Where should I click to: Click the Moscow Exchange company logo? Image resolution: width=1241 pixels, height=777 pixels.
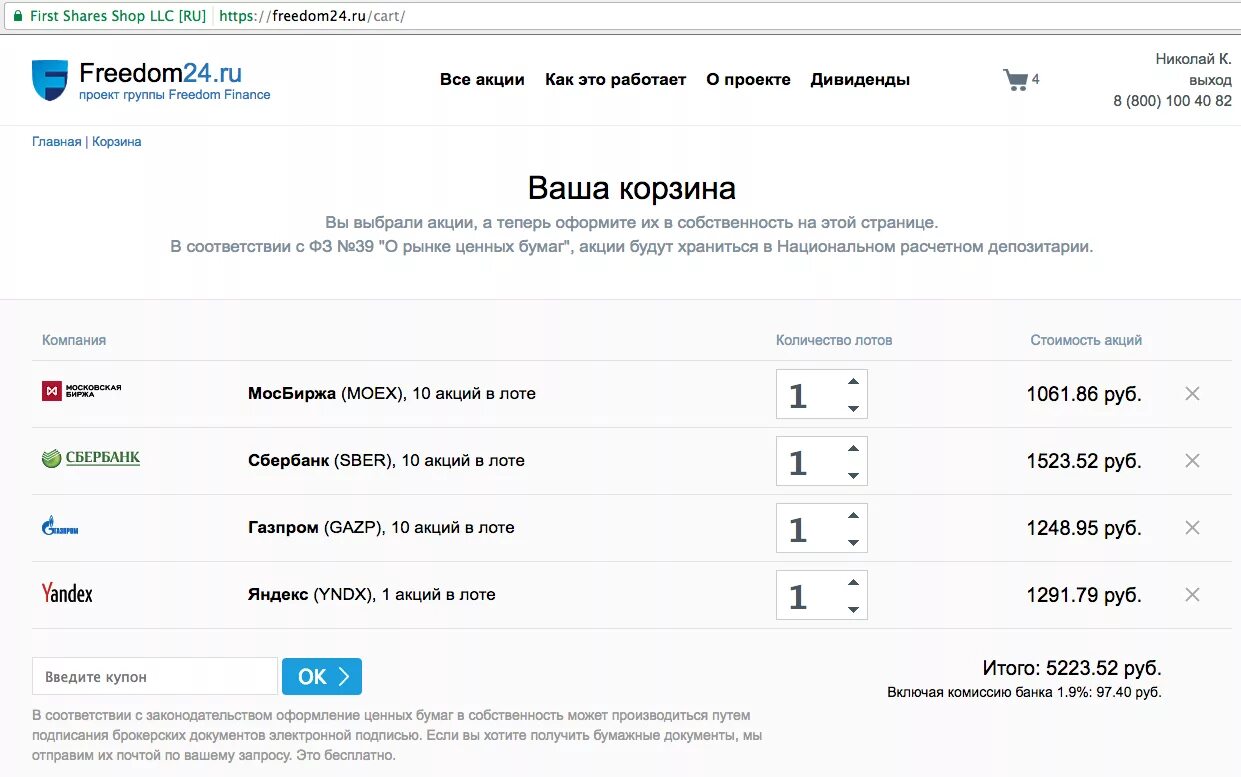coord(82,391)
